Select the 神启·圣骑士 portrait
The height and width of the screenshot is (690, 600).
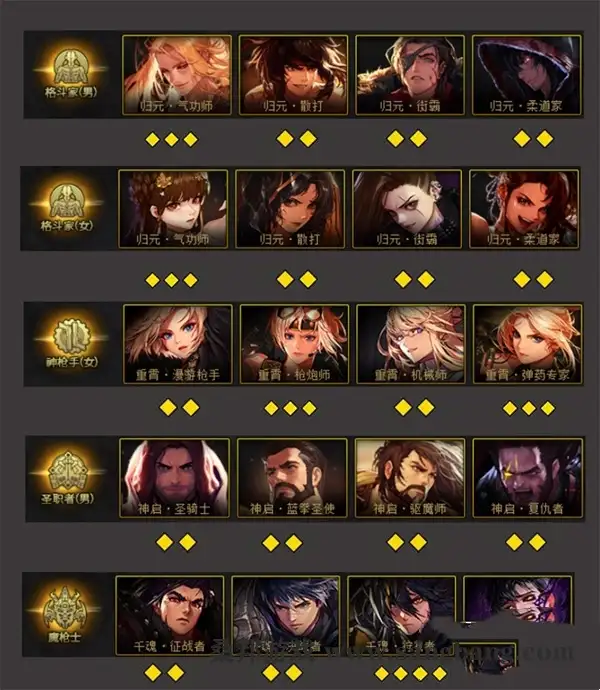pos(174,478)
